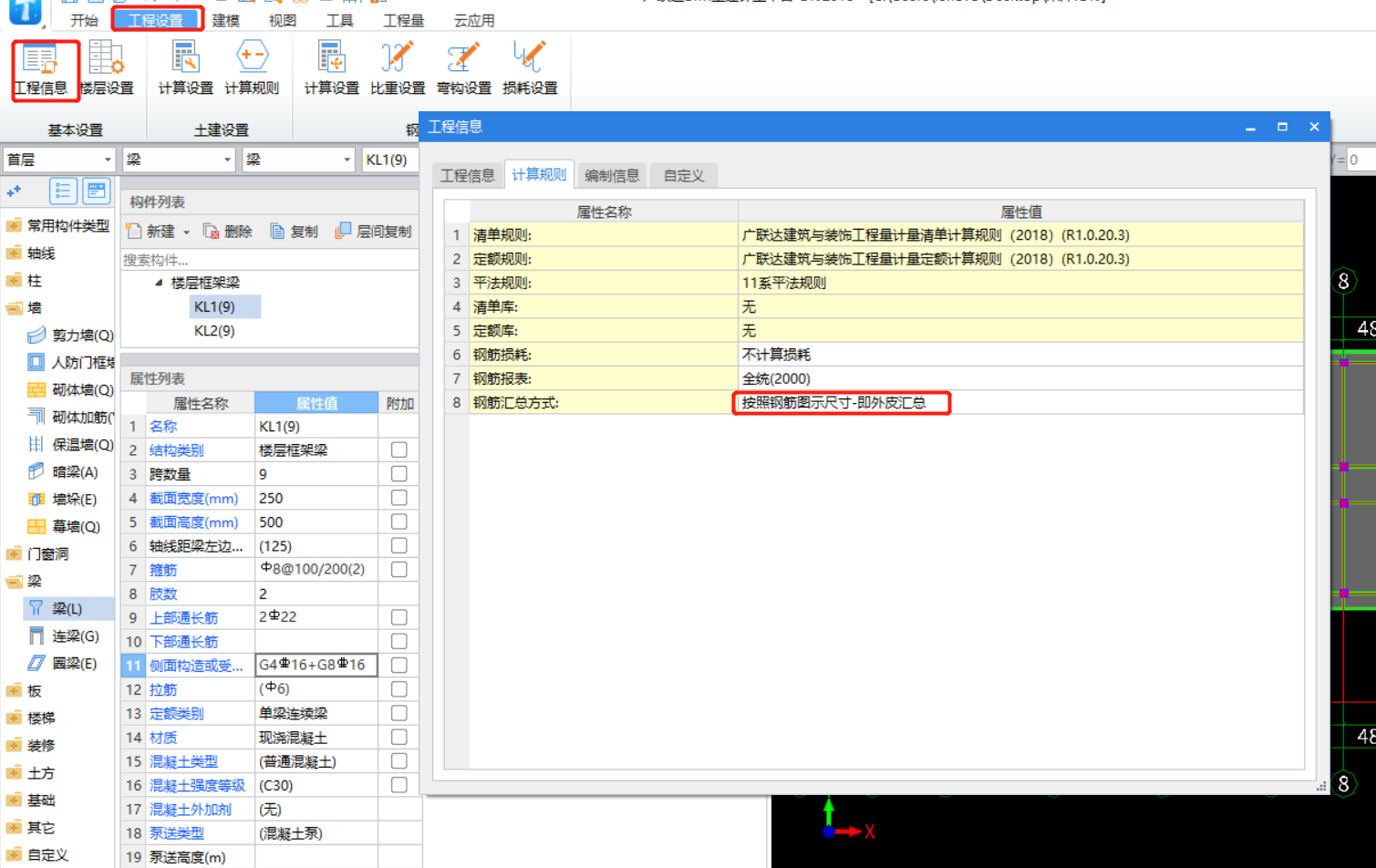Select 保温墙(Q) item
Viewport: 1376px width, 868px height.
[71, 445]
